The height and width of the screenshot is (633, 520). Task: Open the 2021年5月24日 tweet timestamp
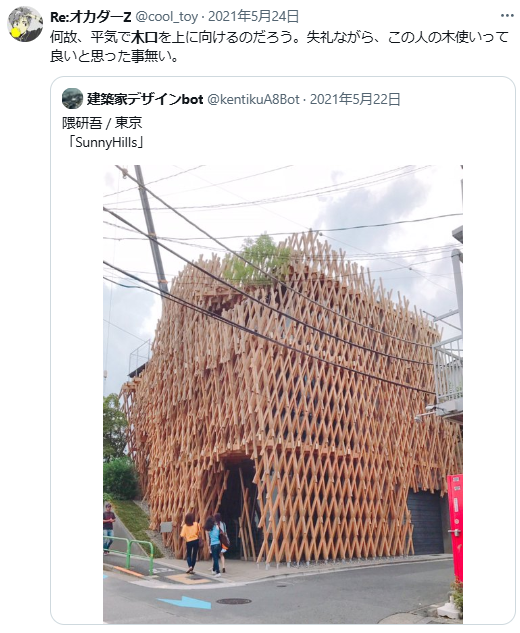(x=254, y=17)
